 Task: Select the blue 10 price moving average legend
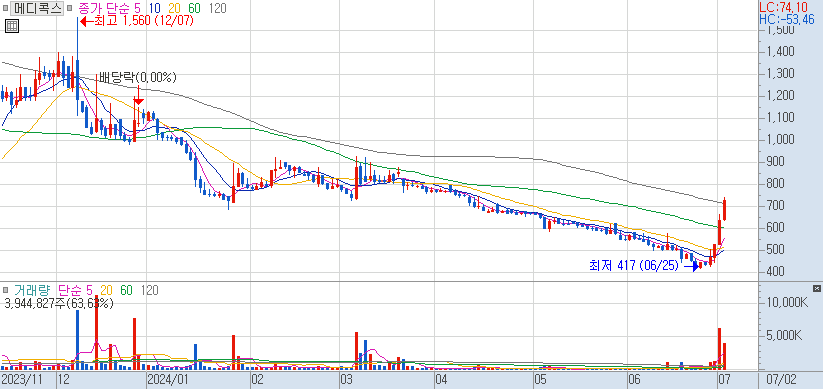tap(155, 8)
